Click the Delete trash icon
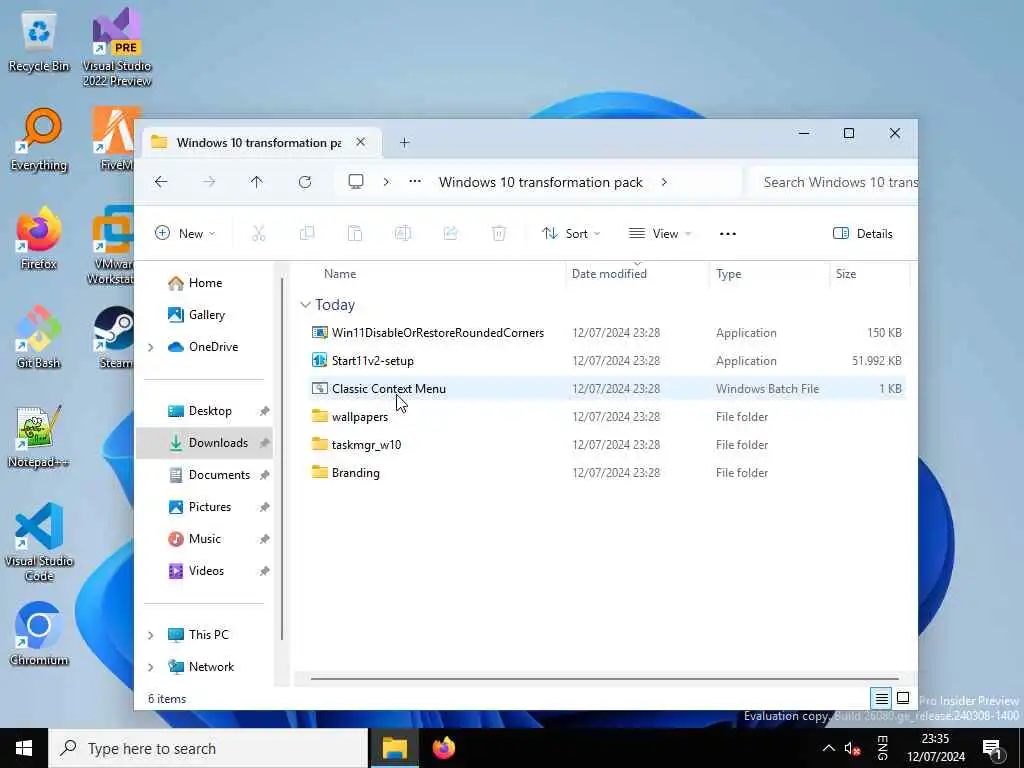 [x=499, y=233]
